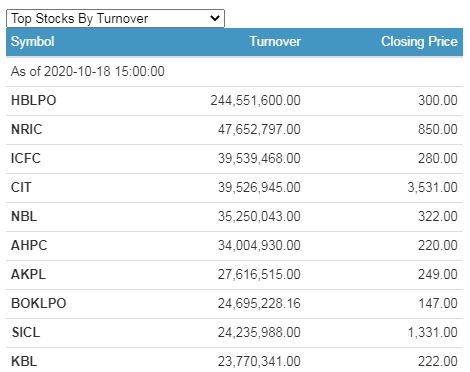Image resolution: width=470 pixels, height=372 pixels.
Task: Click the KBL stock symbol
Action: (x=24, y=361)
